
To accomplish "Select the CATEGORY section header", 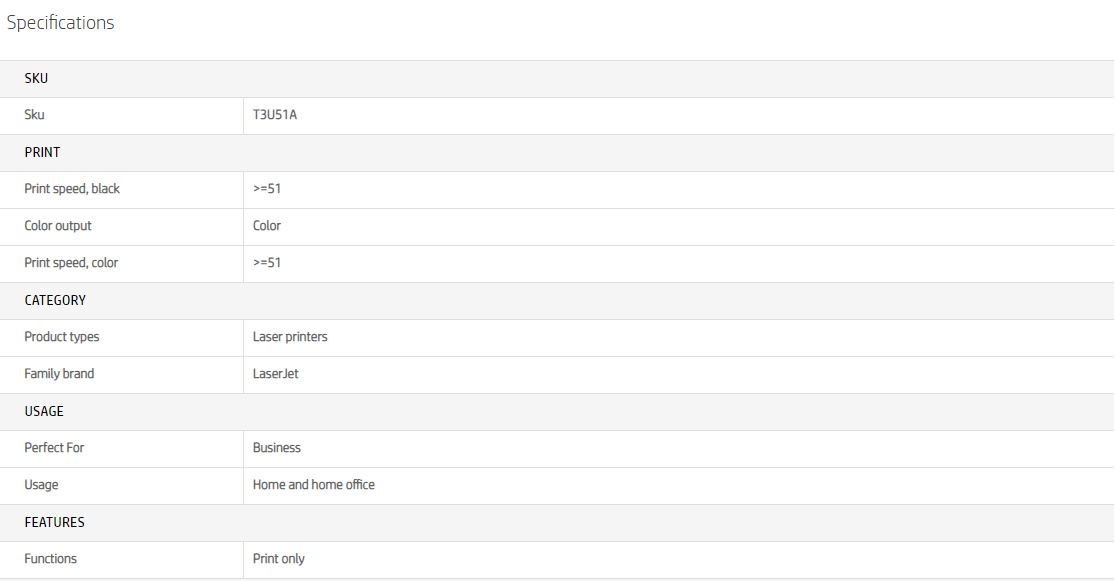I will coord(55,300).
